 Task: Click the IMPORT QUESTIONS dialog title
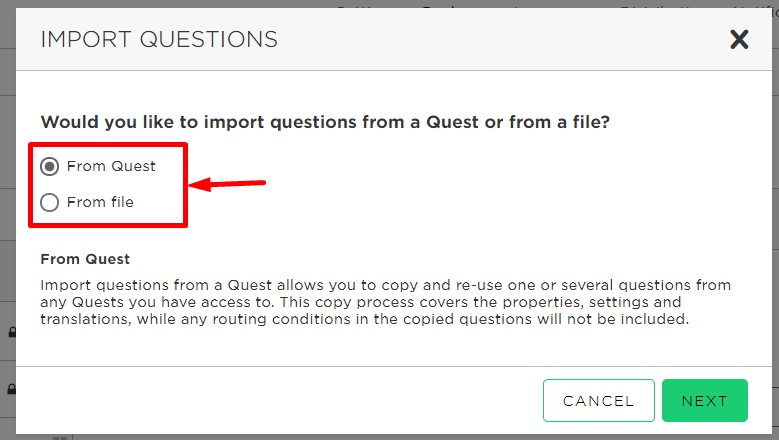tap(159, 39)
